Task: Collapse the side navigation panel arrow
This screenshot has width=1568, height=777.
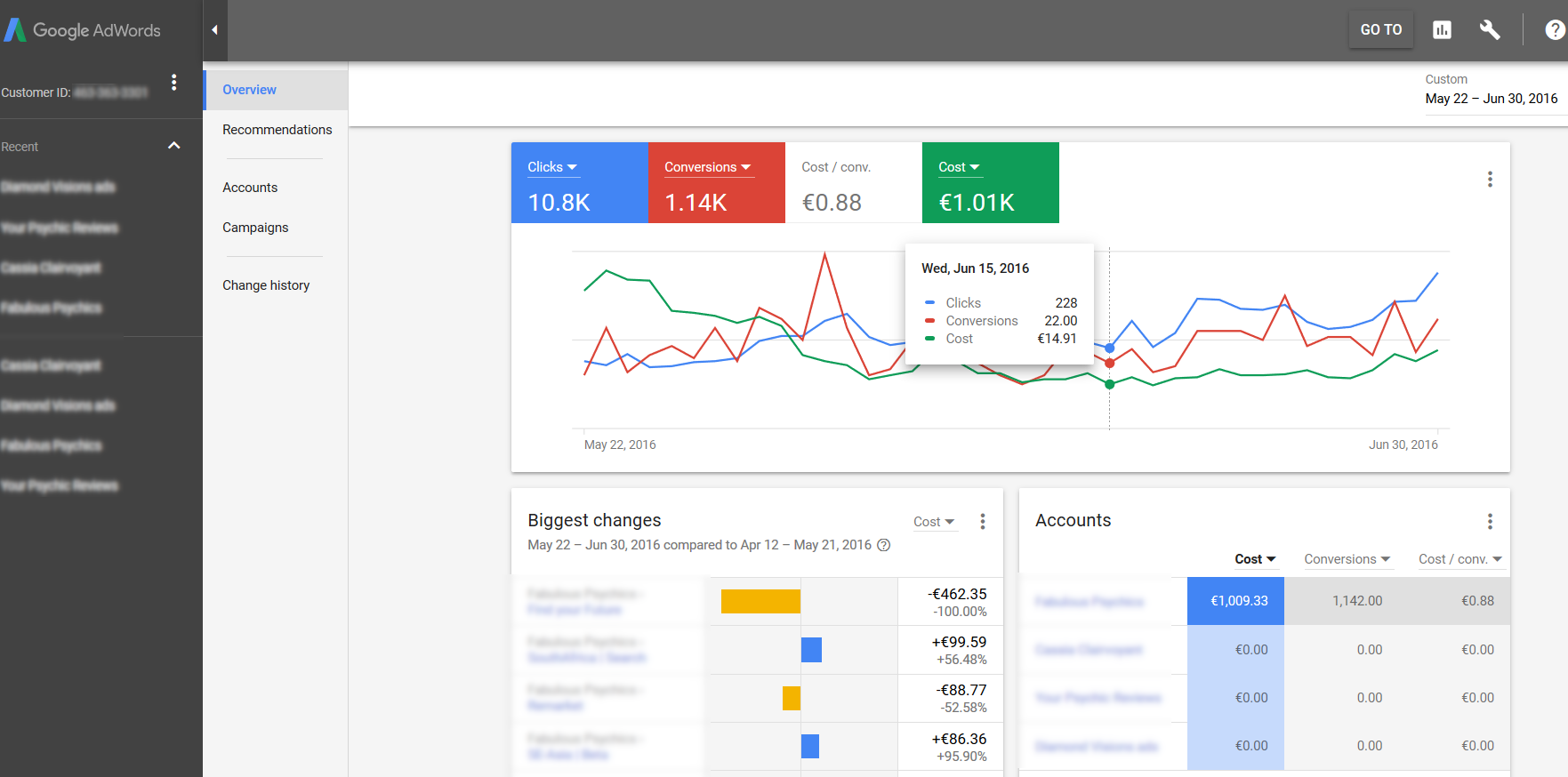Action: [214, 30]
